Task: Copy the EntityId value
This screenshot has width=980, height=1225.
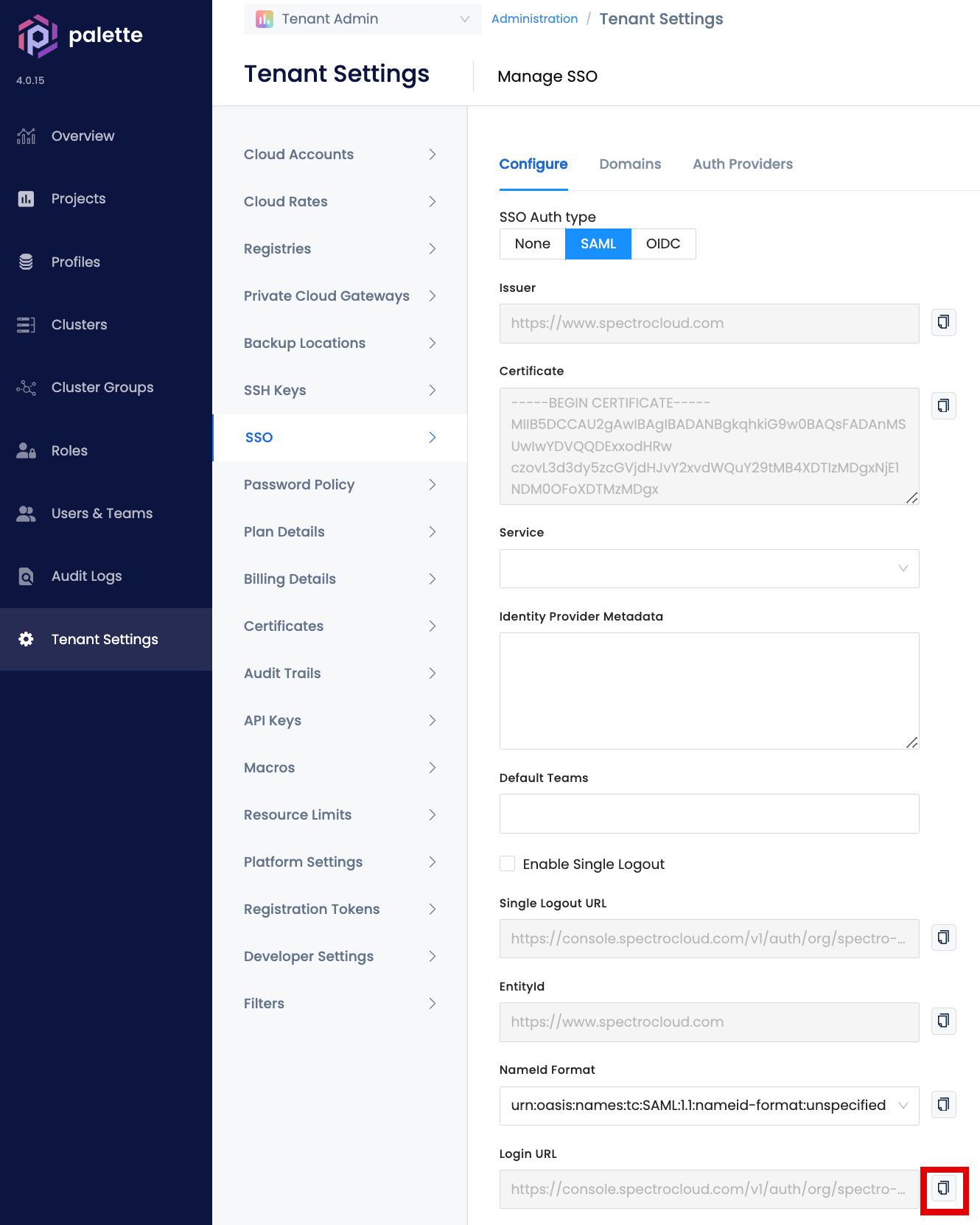Action: [x=943, y=1021]
